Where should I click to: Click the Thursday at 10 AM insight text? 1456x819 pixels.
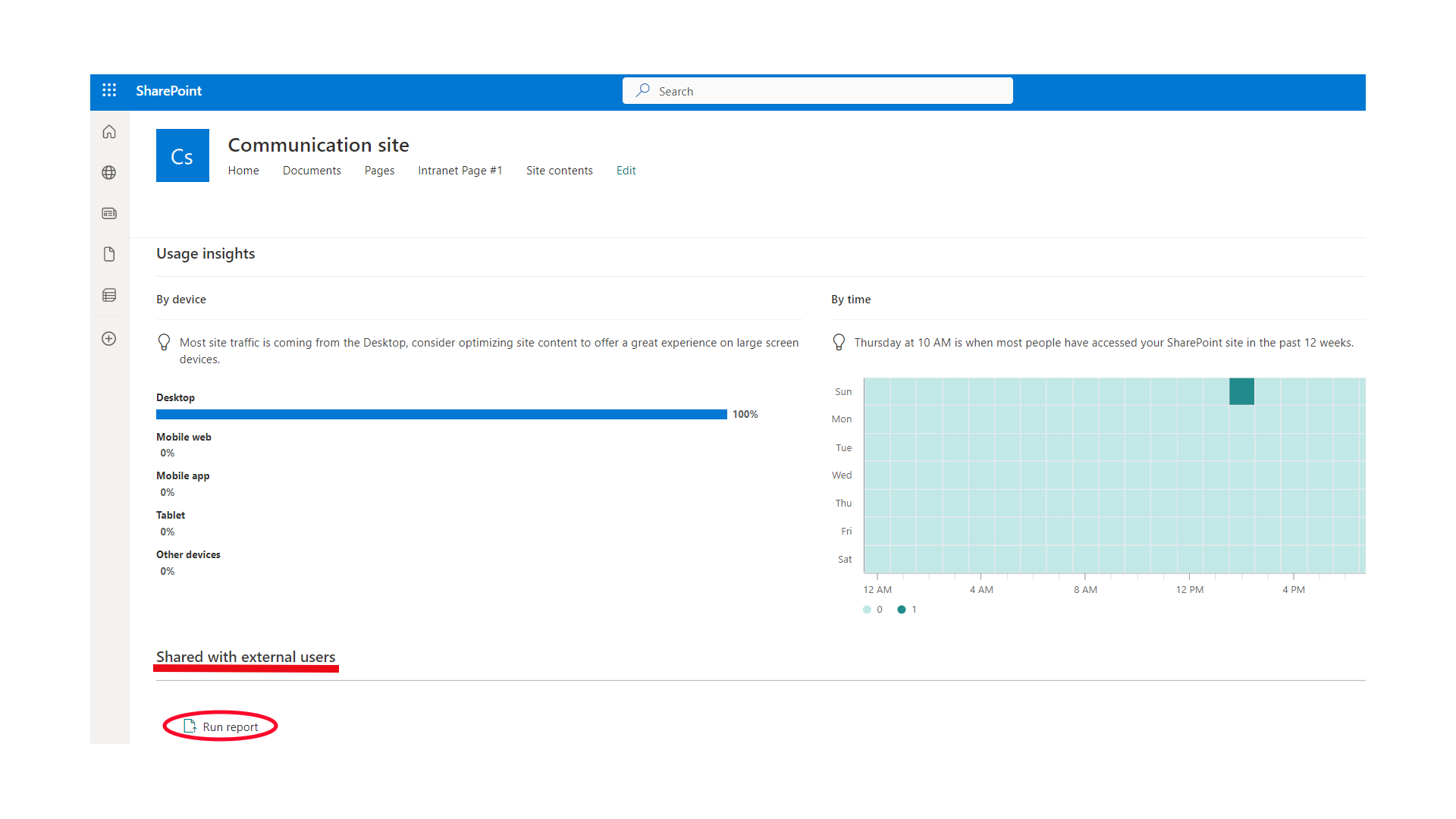1103,343
